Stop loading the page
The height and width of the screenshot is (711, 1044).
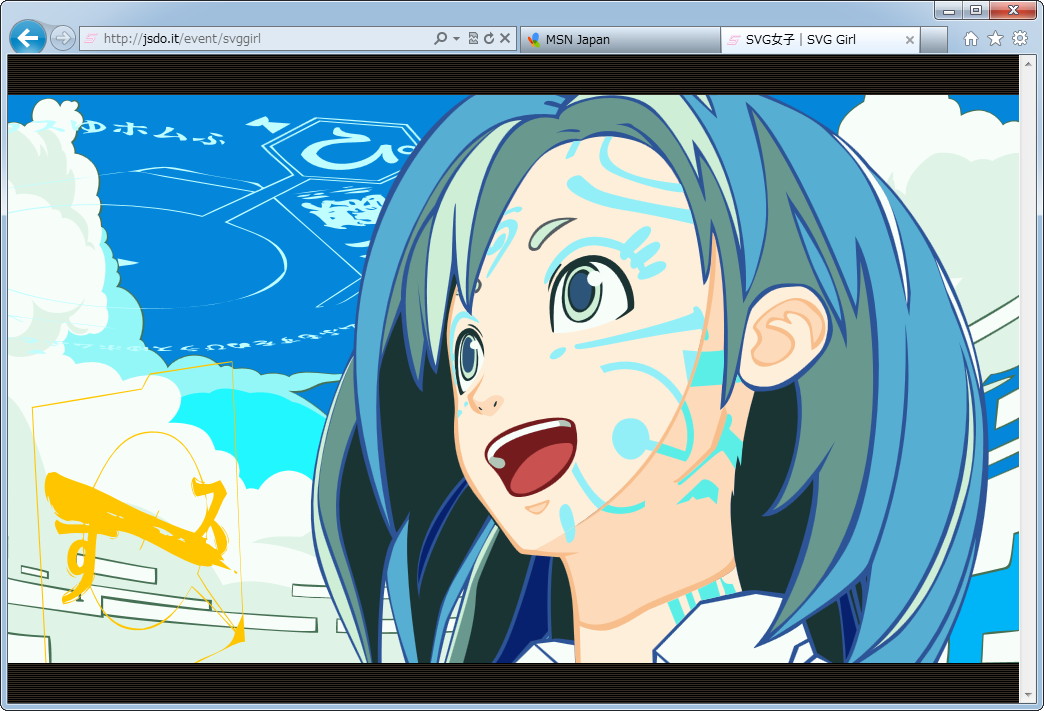[504, 39]
